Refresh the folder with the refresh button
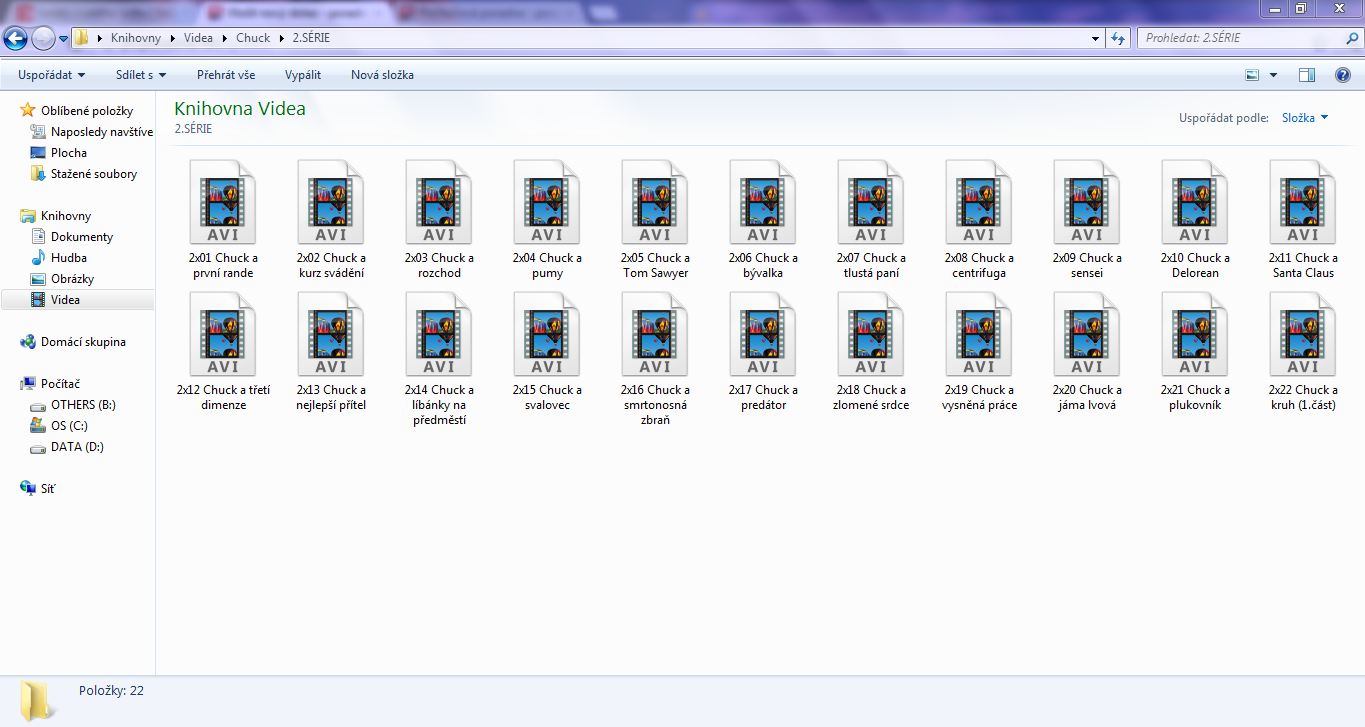This screenshot has height=727, width=1365. click(x=1119, y=38)
